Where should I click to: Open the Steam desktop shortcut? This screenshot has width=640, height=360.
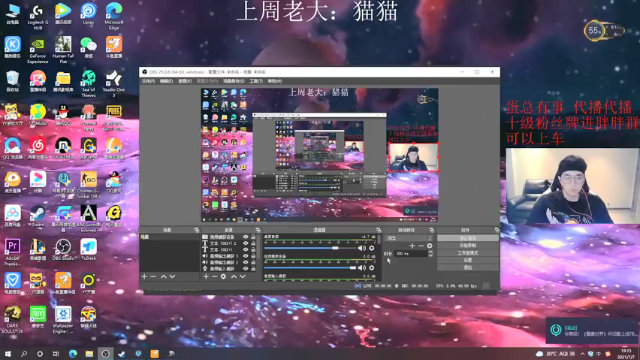pyautogui.click(x=38, y=216)
